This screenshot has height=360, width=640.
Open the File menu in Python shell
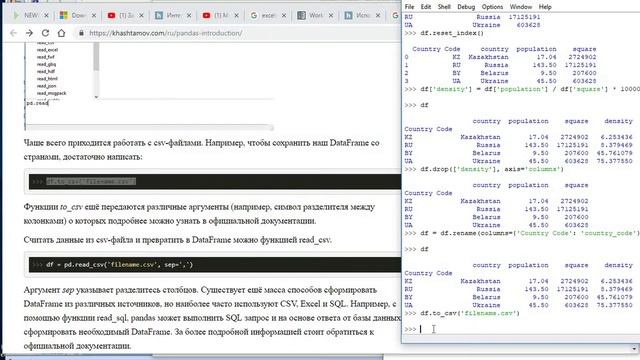(409, 7)
